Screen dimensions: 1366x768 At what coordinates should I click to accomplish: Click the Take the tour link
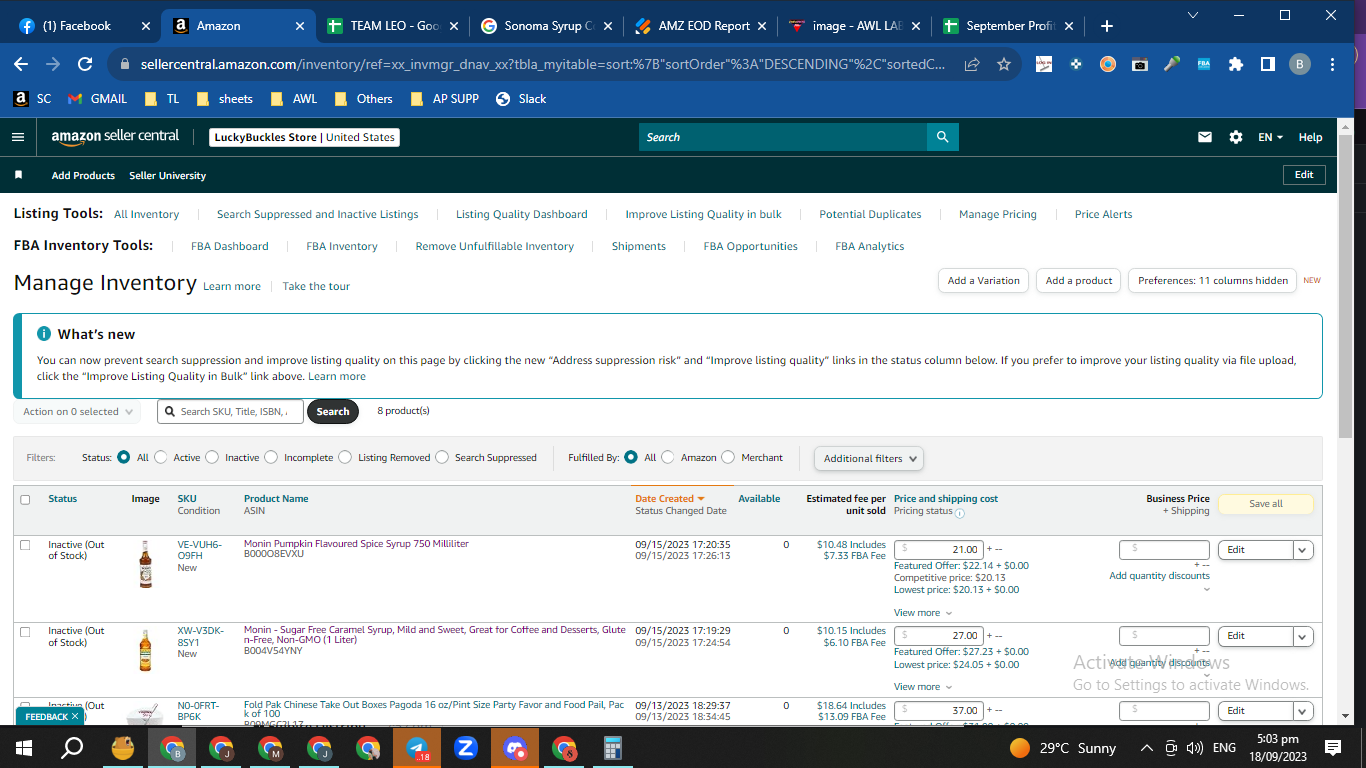[x=316, y=286]
